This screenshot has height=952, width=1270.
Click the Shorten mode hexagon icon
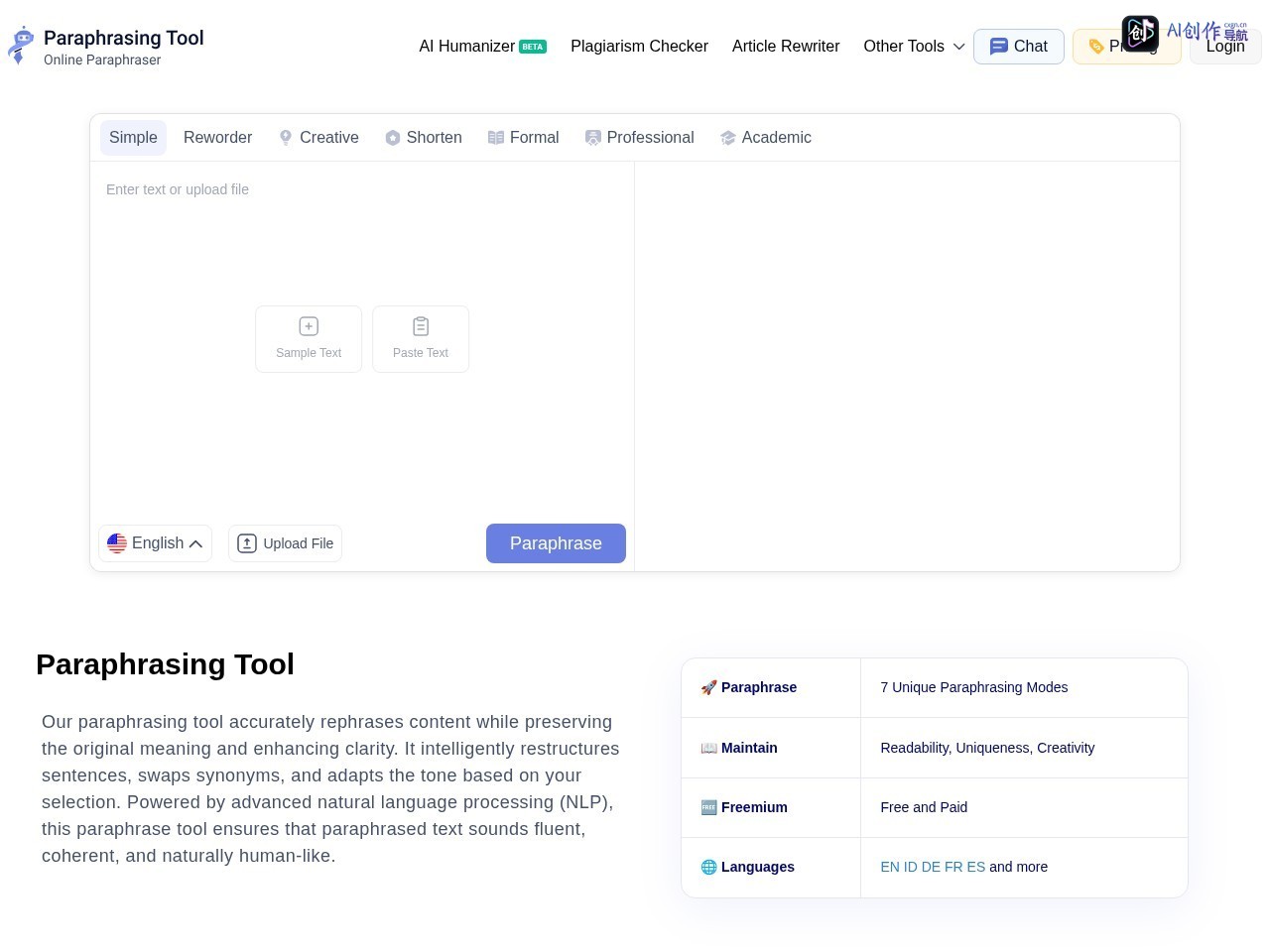(393, 138)
